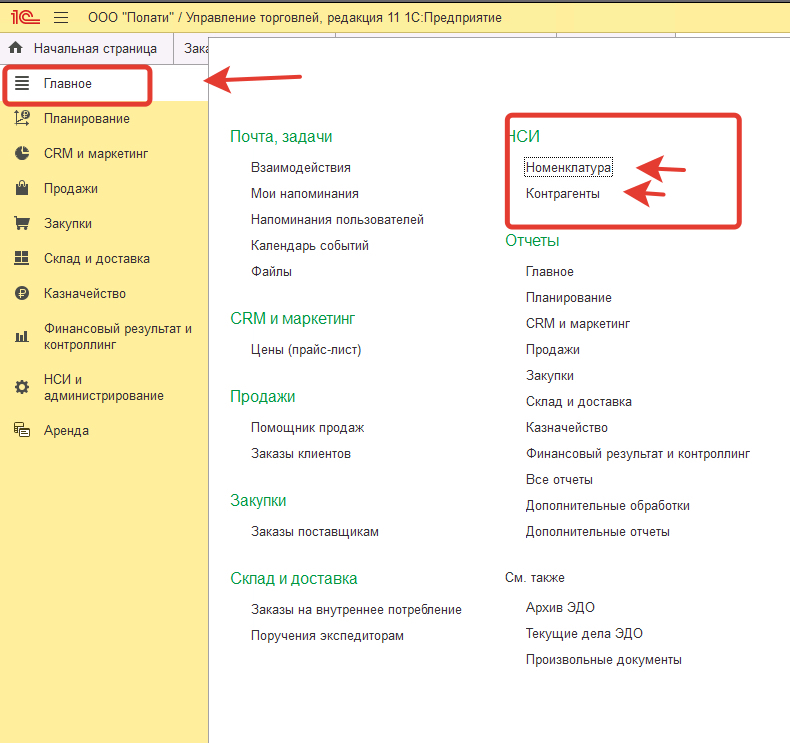Image resolution: width=790 pixels, height=743 pixels.
Task: Click the Склад и доставка grid icon
Action: point(21,259)
